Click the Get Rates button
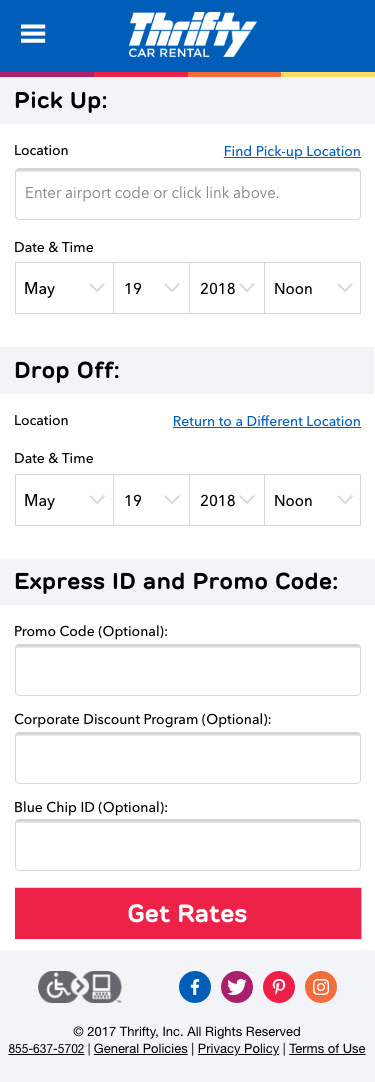The width and height of the screenshot is (375, 1082). 188,913
